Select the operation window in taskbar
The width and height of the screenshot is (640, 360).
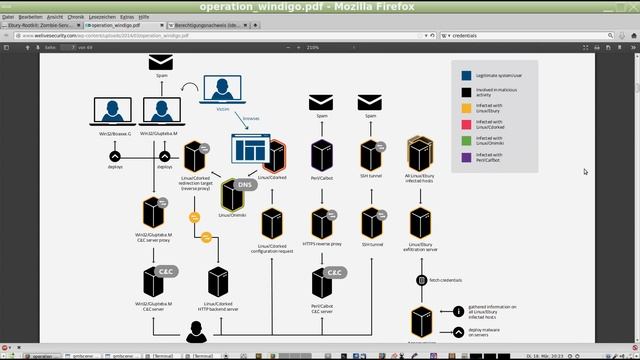pos(41,356)
